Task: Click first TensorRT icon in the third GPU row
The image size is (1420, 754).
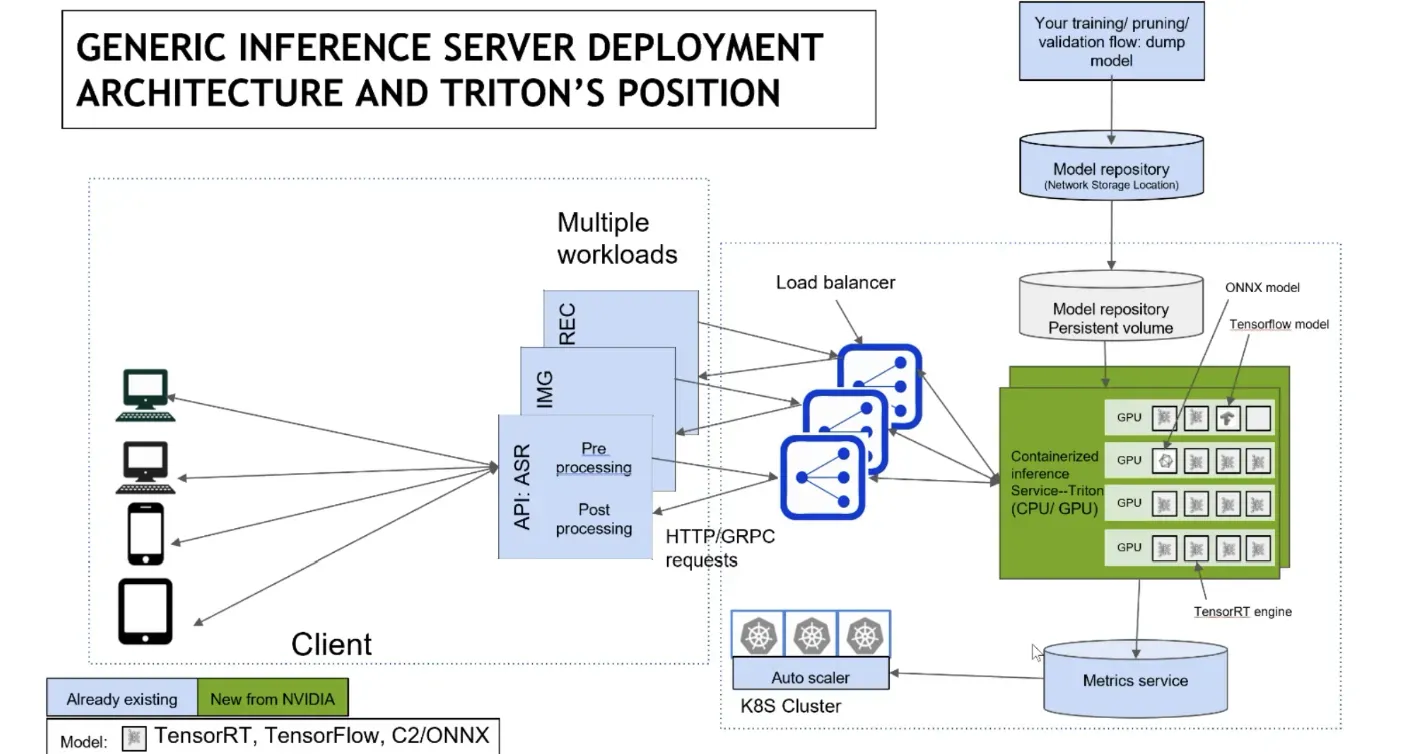Action: pyautogui.click(x=1165, y=504)
